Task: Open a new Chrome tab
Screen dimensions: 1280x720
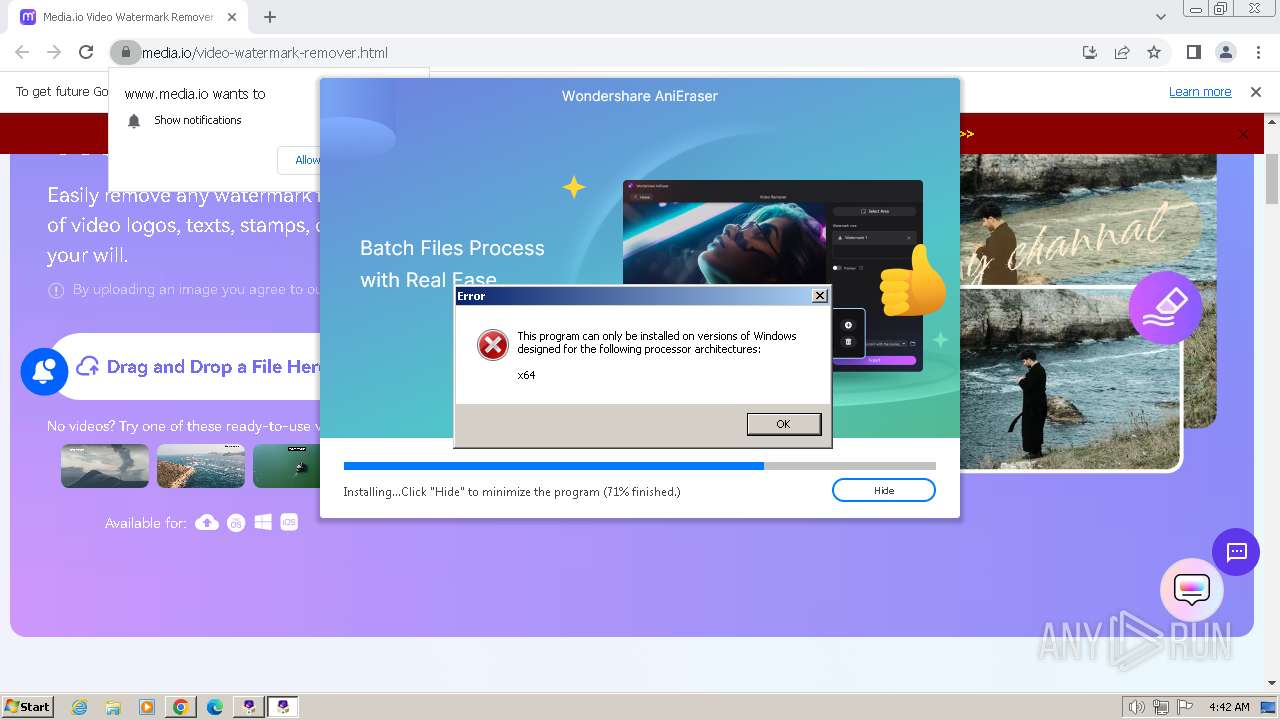Action: point(270,17)
